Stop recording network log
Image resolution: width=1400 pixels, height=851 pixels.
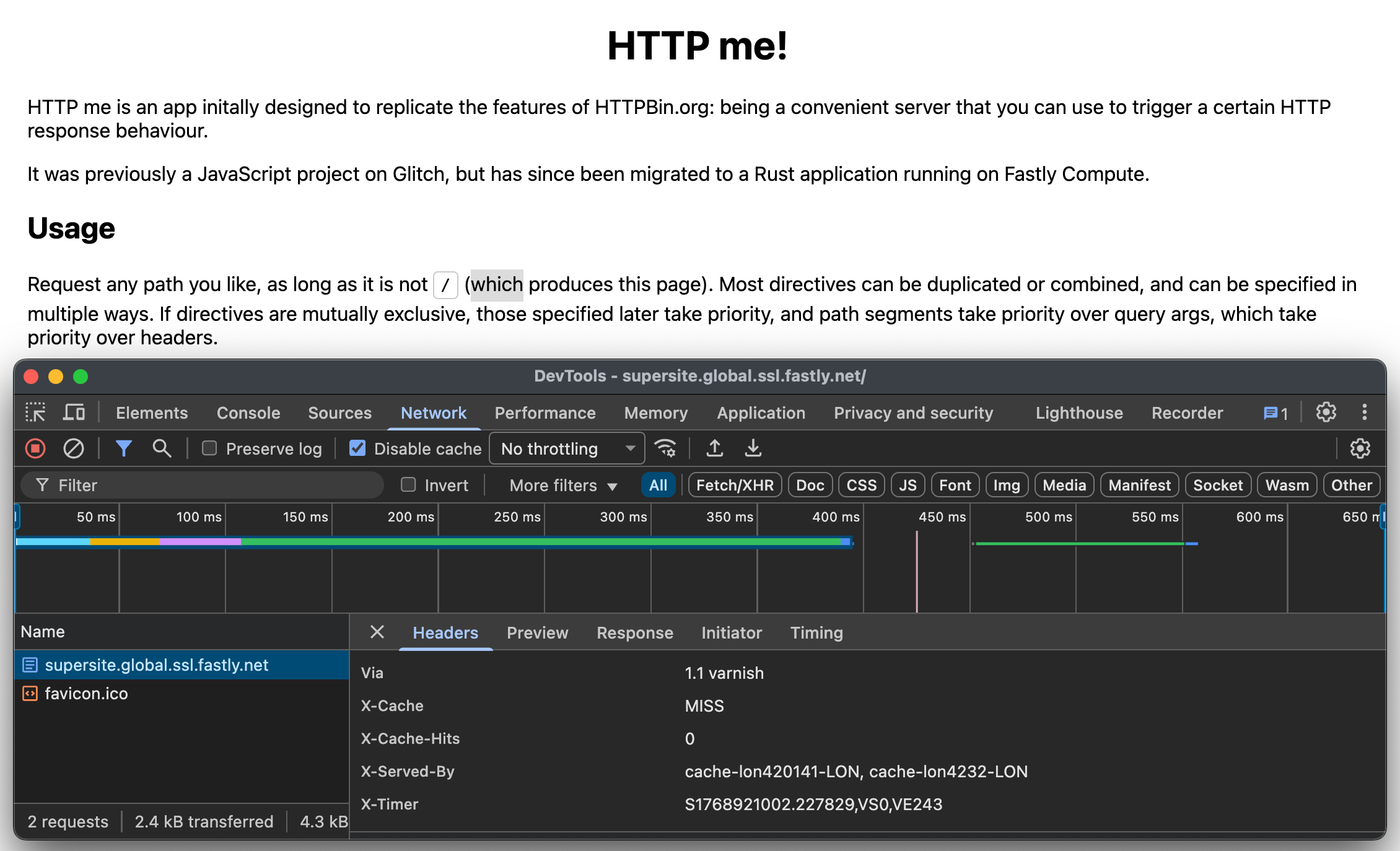click(x=35, y=448)
